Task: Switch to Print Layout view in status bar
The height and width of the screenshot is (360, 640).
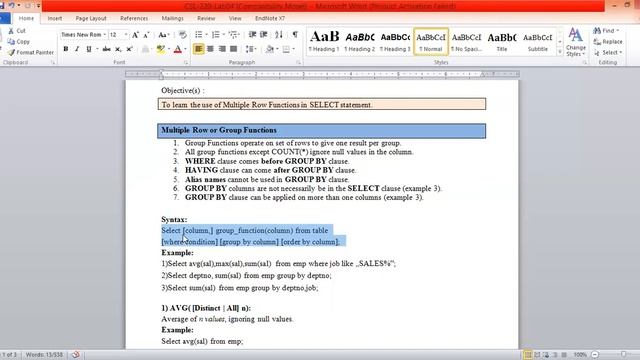Action: (x=528, y=355)
